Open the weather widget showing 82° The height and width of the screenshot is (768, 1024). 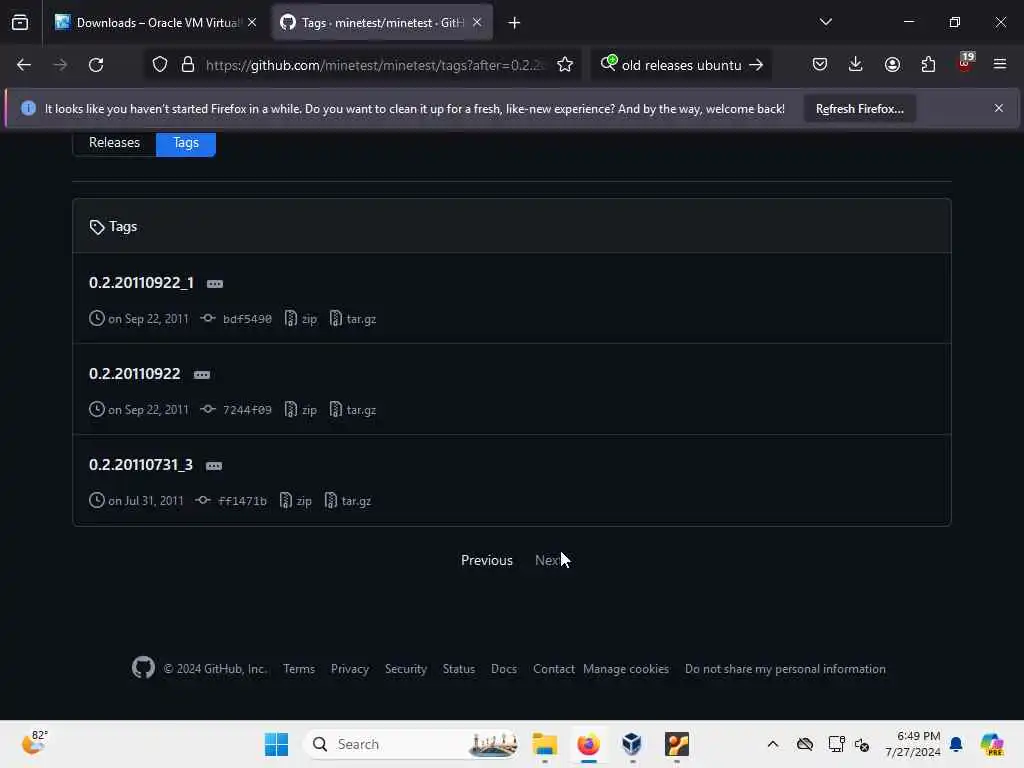[34, 743]
